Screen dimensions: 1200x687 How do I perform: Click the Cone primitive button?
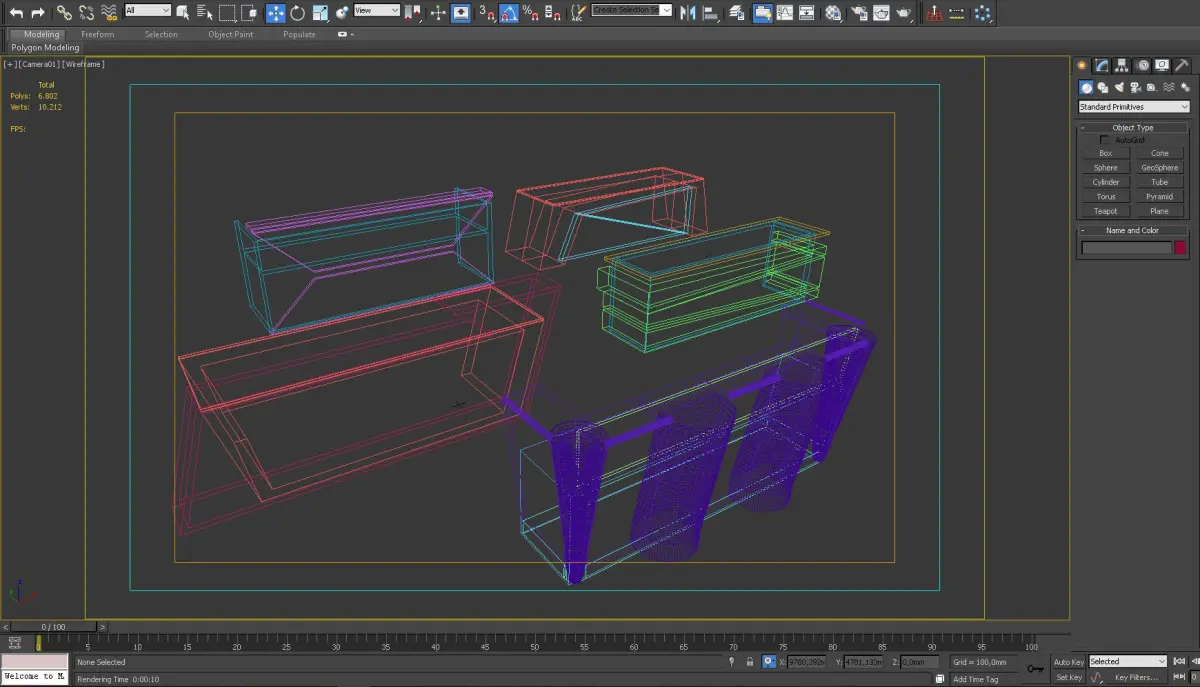point(1160,153)
